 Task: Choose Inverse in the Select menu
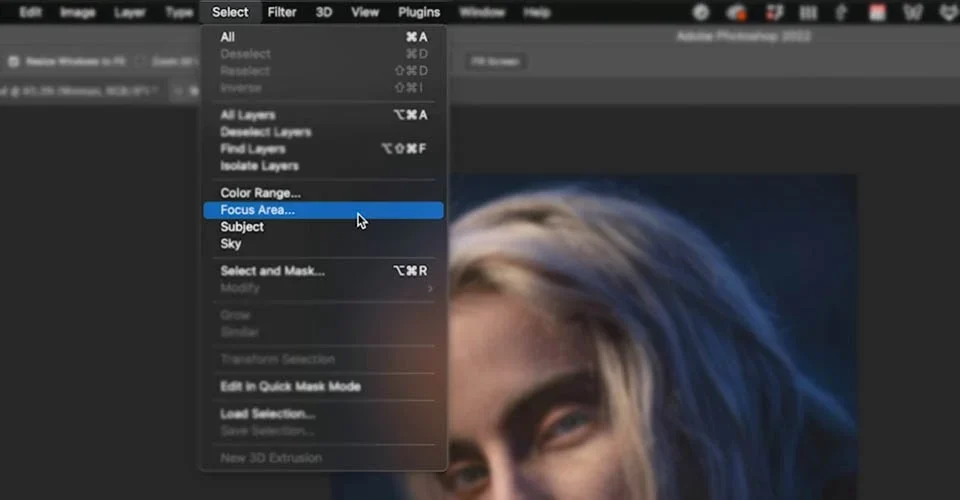tap(323, 88)
